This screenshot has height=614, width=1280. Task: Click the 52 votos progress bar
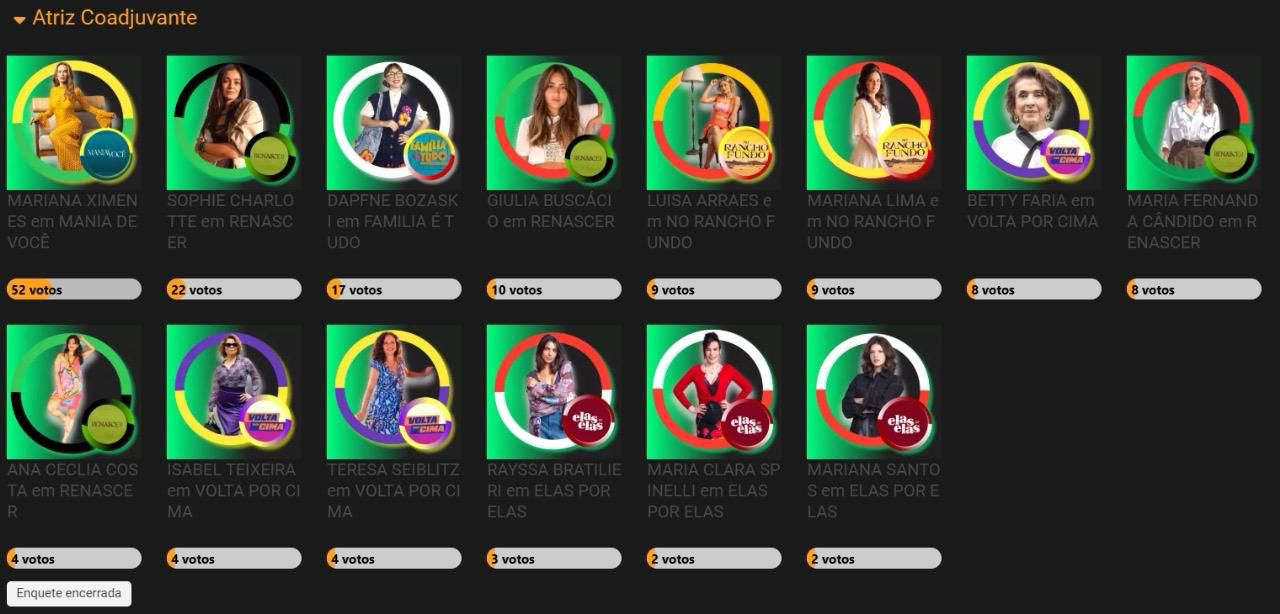pos(74,290)
